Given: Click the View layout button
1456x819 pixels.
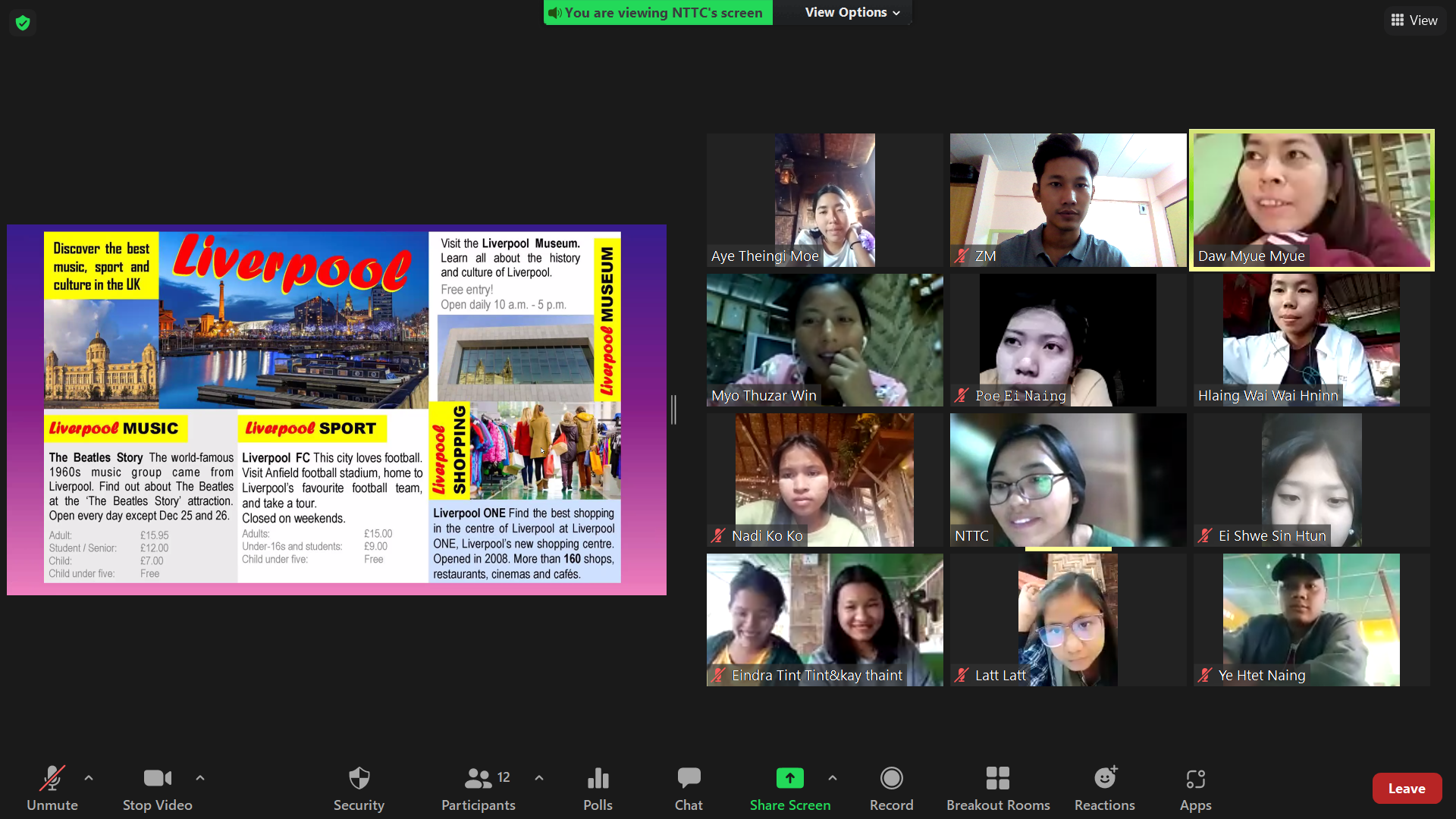Looking at the screenshot, I should point(1414,20).
